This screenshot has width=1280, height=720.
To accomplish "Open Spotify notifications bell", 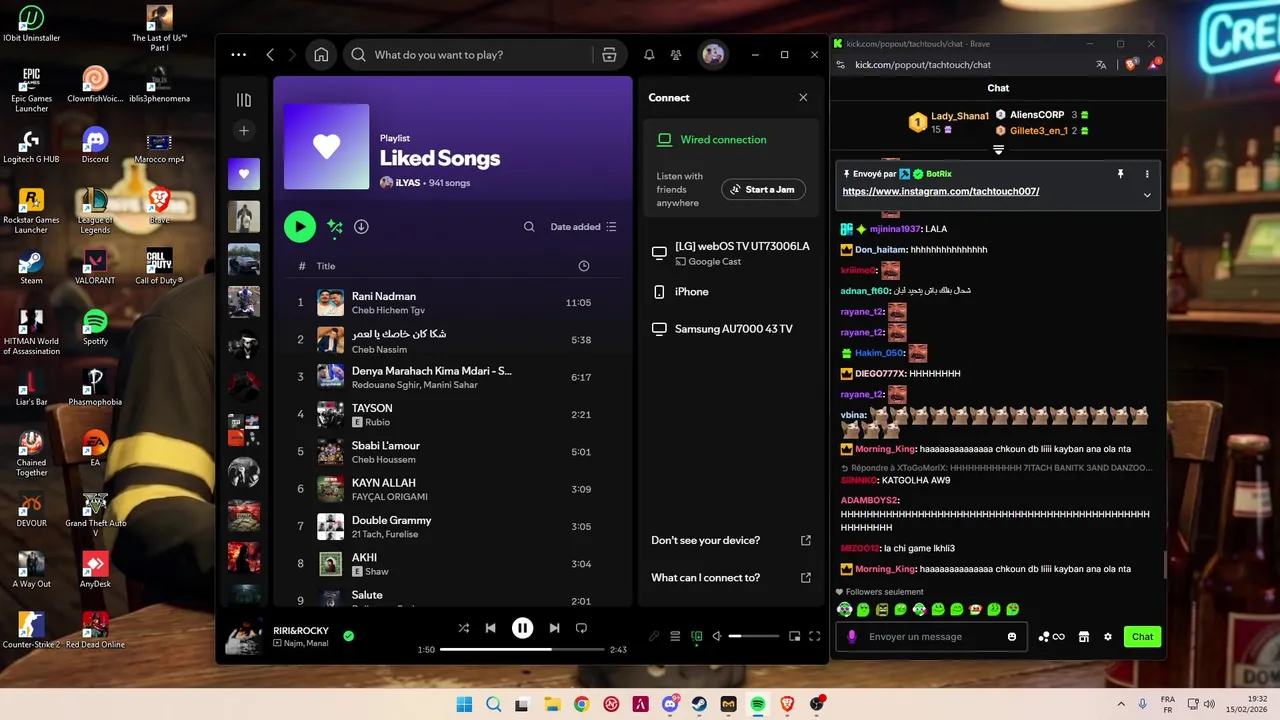I will tap(649, 55).
